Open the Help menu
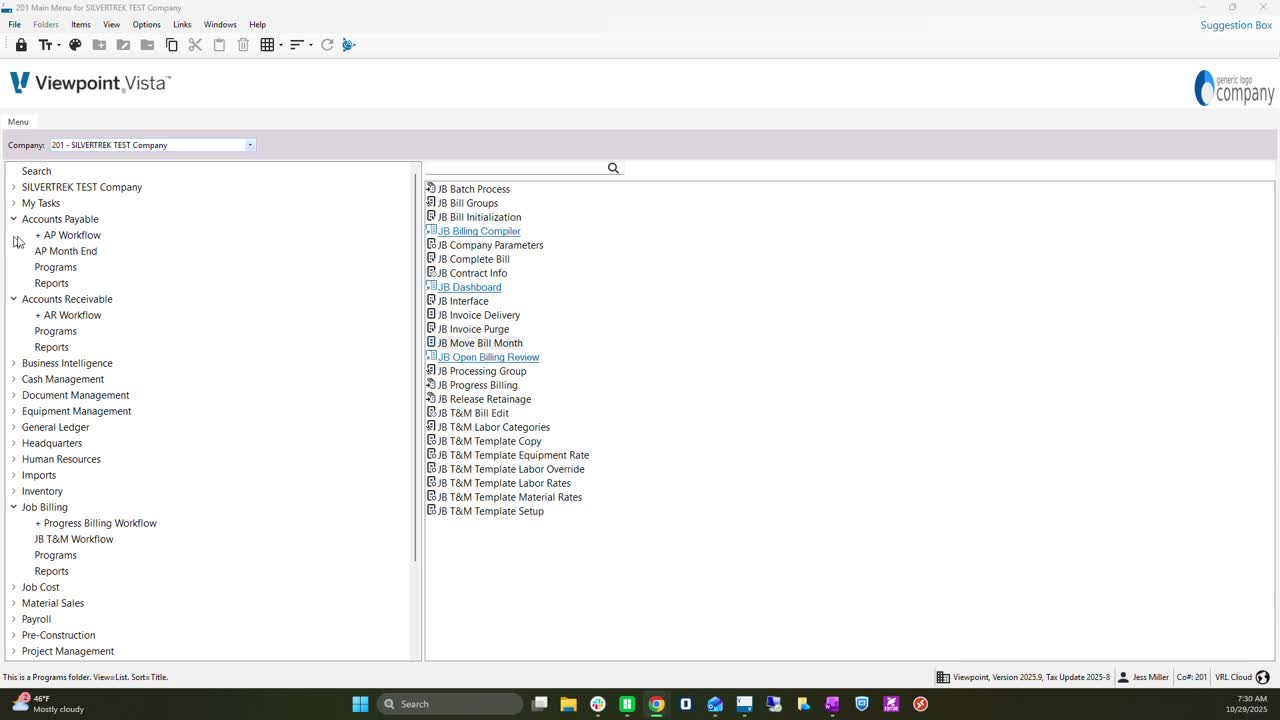This screenshot has height=720, width=1280. point(257,24)
